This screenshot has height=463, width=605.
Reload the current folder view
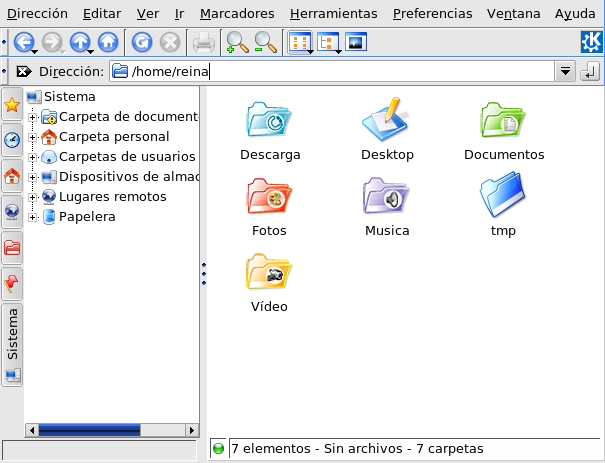[142, 42]
